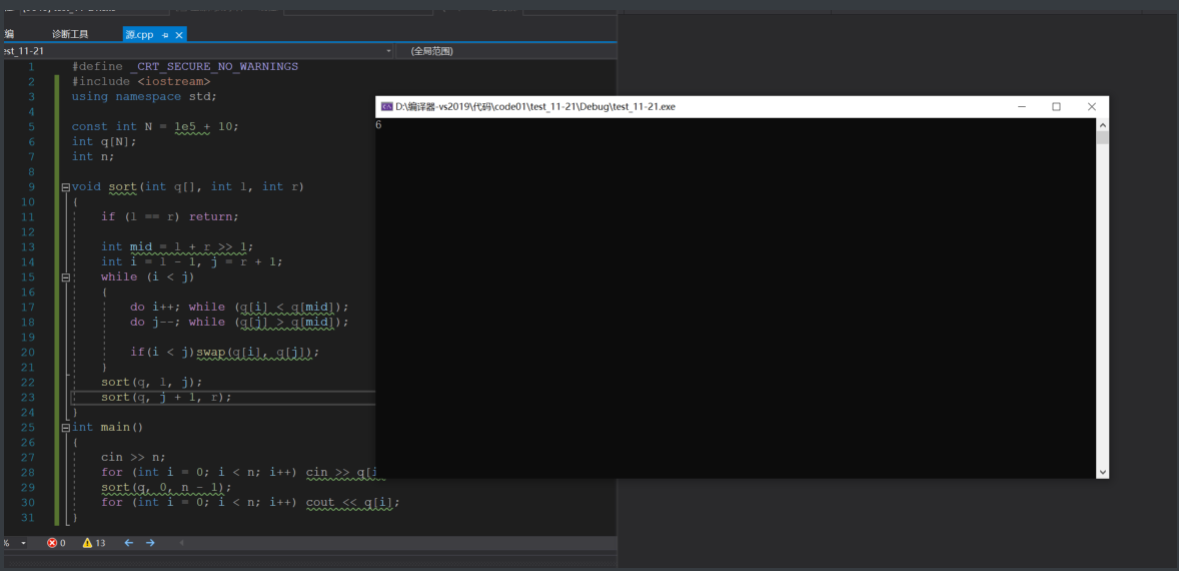Click the swap(q[i], q[j]) statement

[x=258, y=352]
